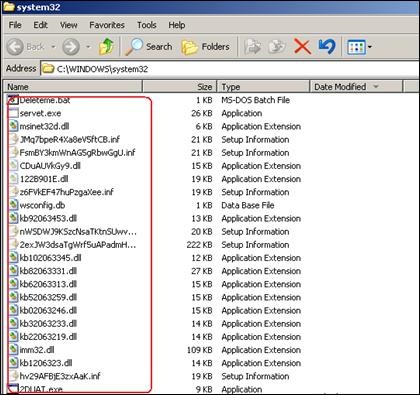The height and width of the screenshot is (395, 420).
Task: Select the 122B901E.dll file icon
Action: click(13, 179)
